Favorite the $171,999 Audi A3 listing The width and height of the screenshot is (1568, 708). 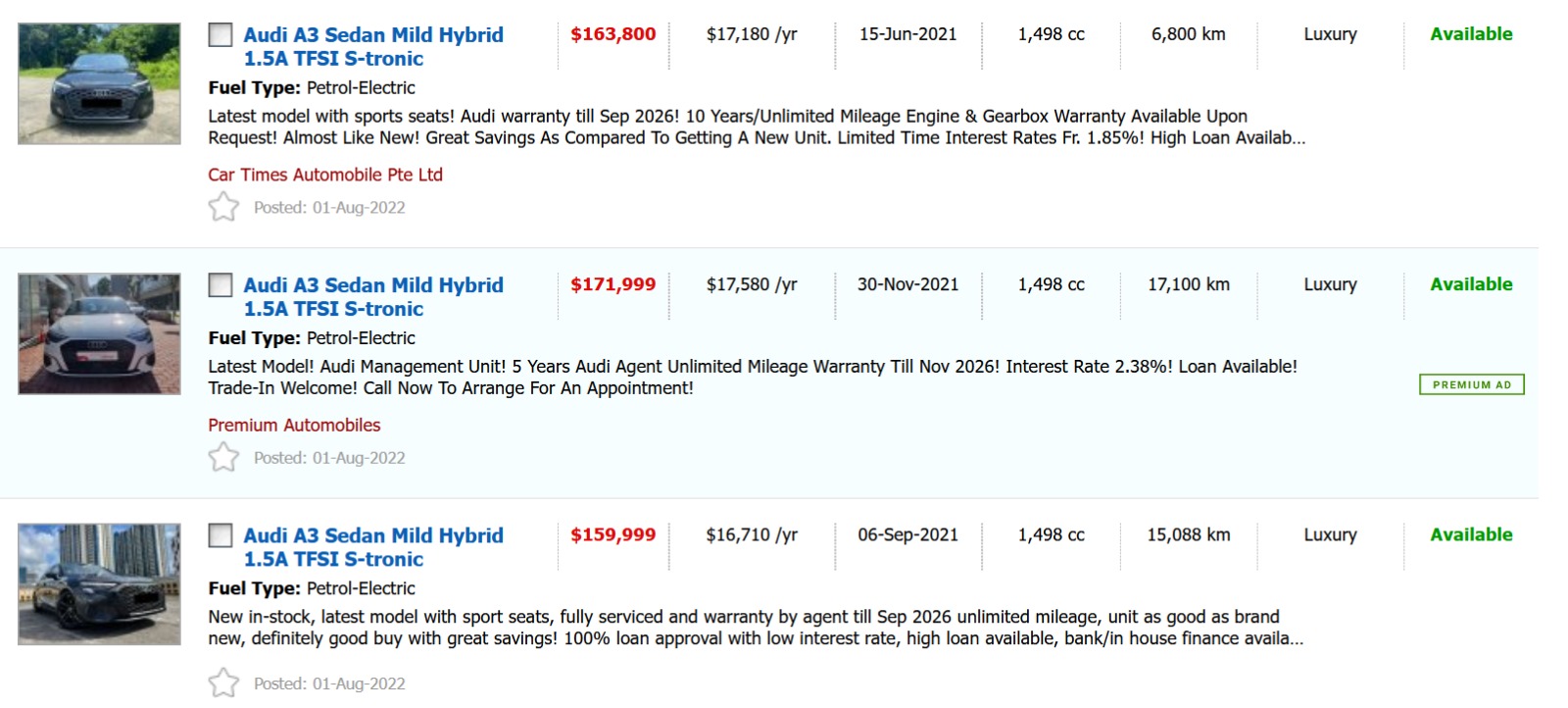[x=223, y=457]
